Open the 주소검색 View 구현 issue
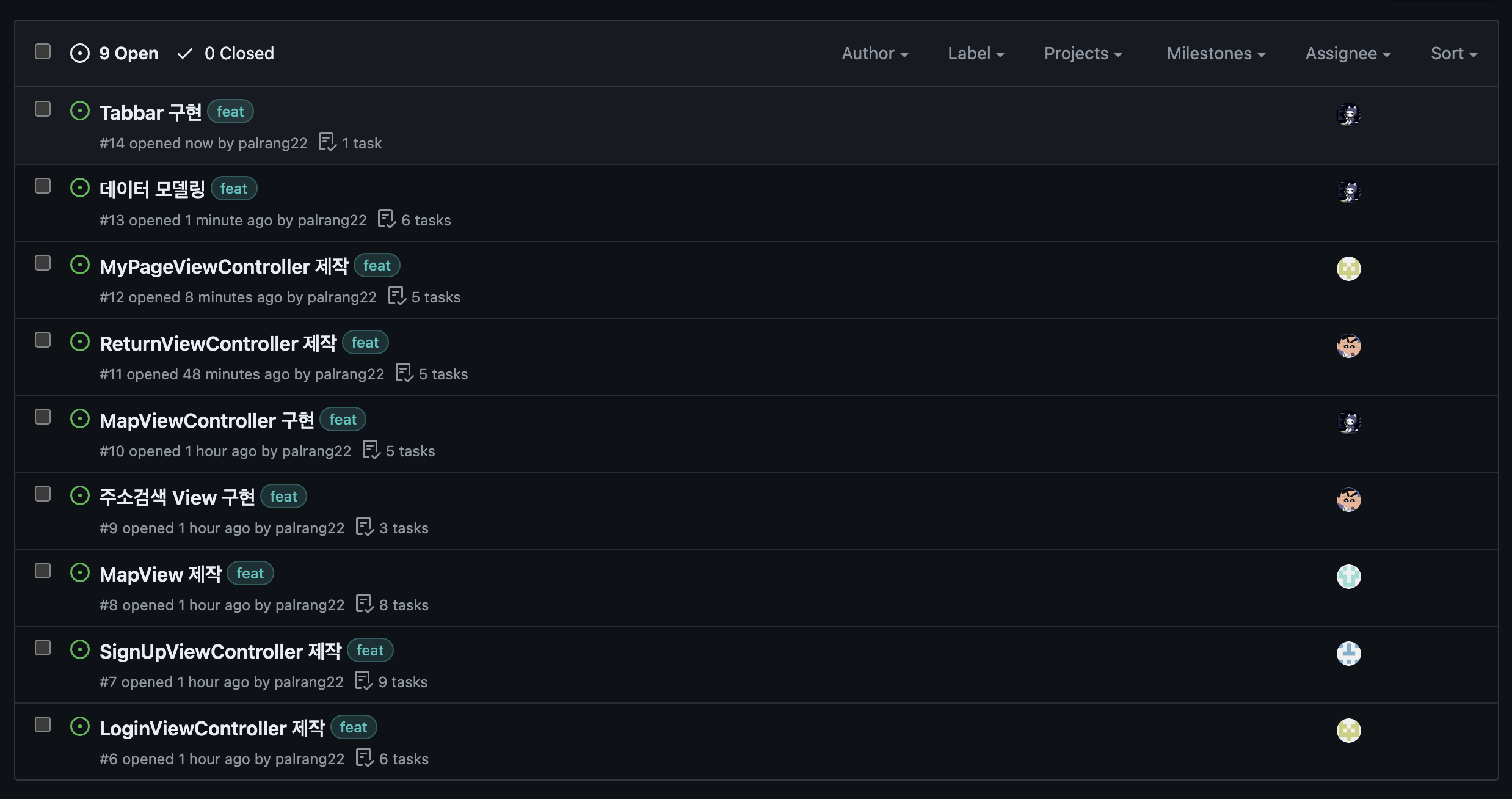1512x799 pixels. click(x=177, y=497)
